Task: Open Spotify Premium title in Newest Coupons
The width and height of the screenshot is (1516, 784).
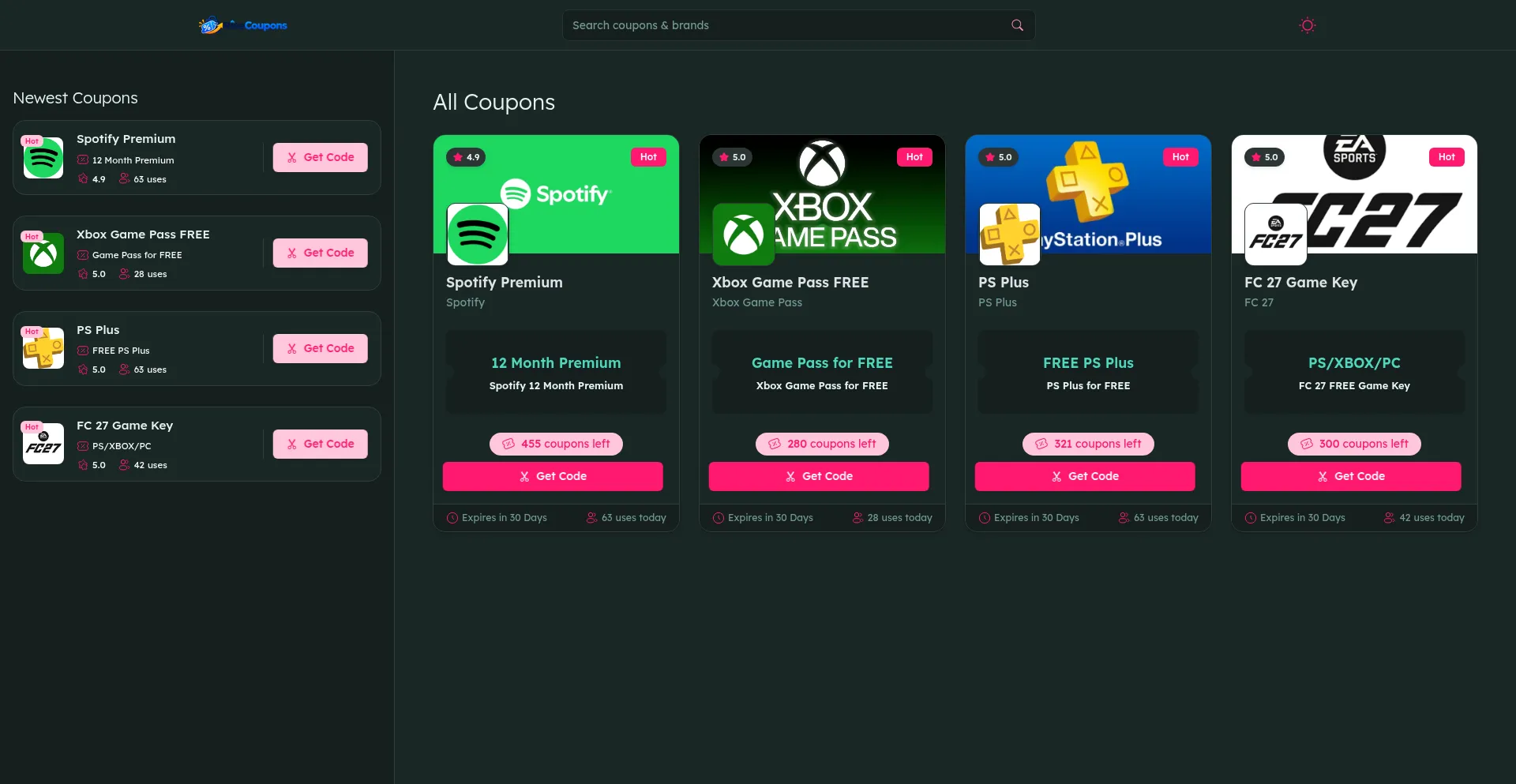Action: point(126,139)
